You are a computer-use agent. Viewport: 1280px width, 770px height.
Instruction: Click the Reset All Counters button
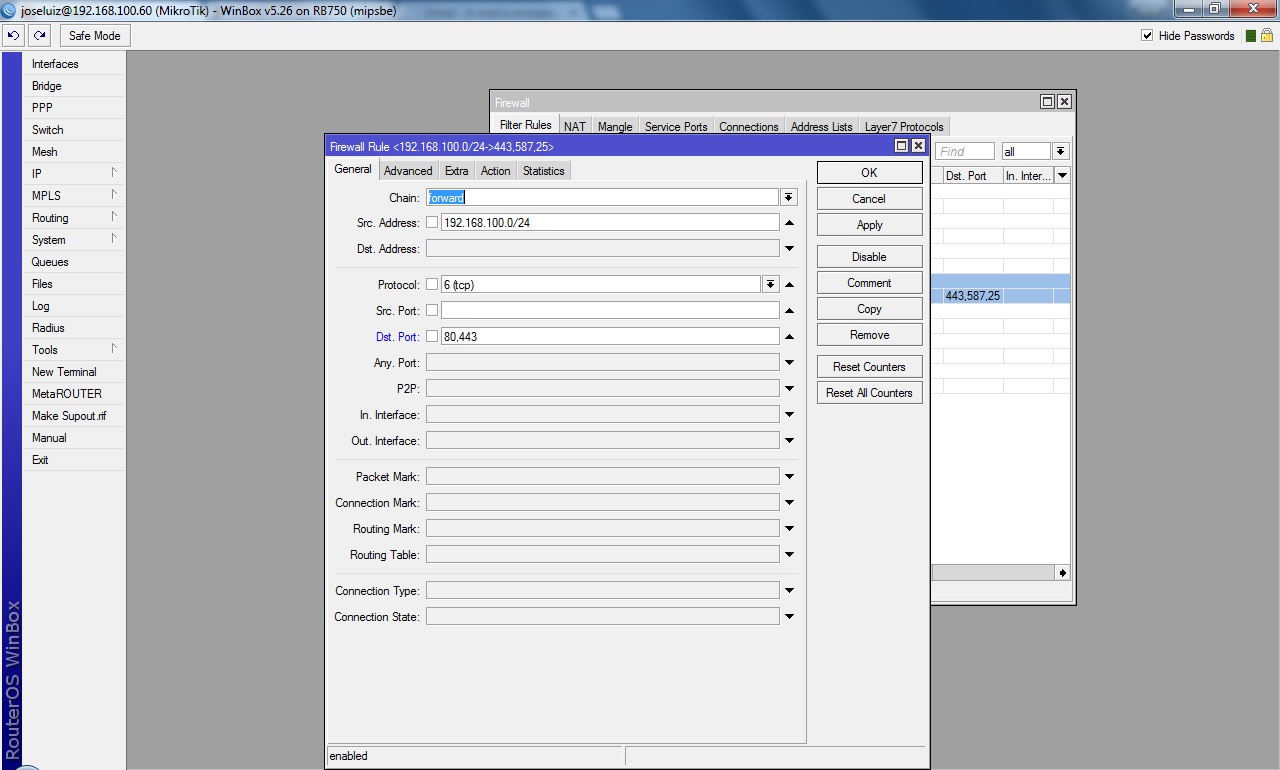coord(869,393)
